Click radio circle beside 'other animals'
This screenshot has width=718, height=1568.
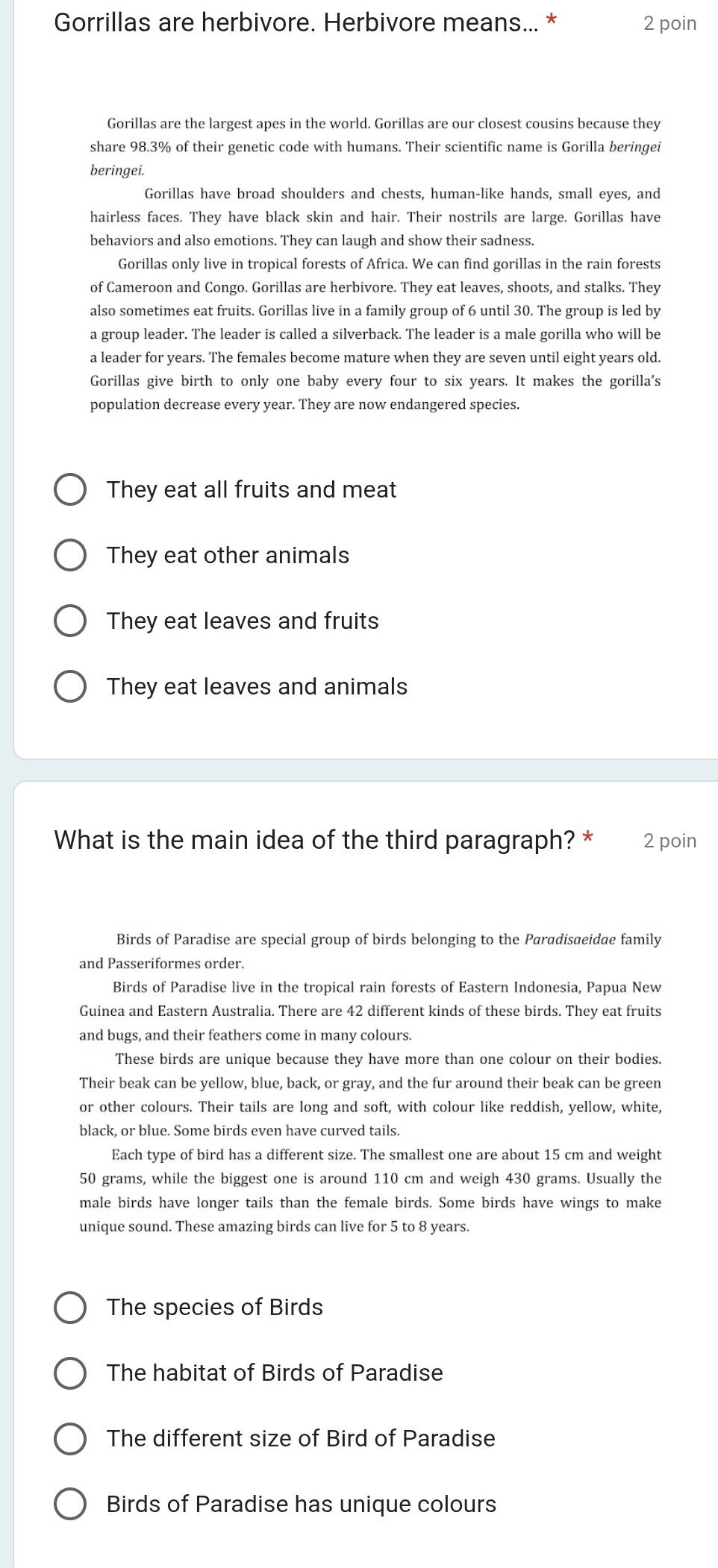pyautogui.click(x=71, y=555)
